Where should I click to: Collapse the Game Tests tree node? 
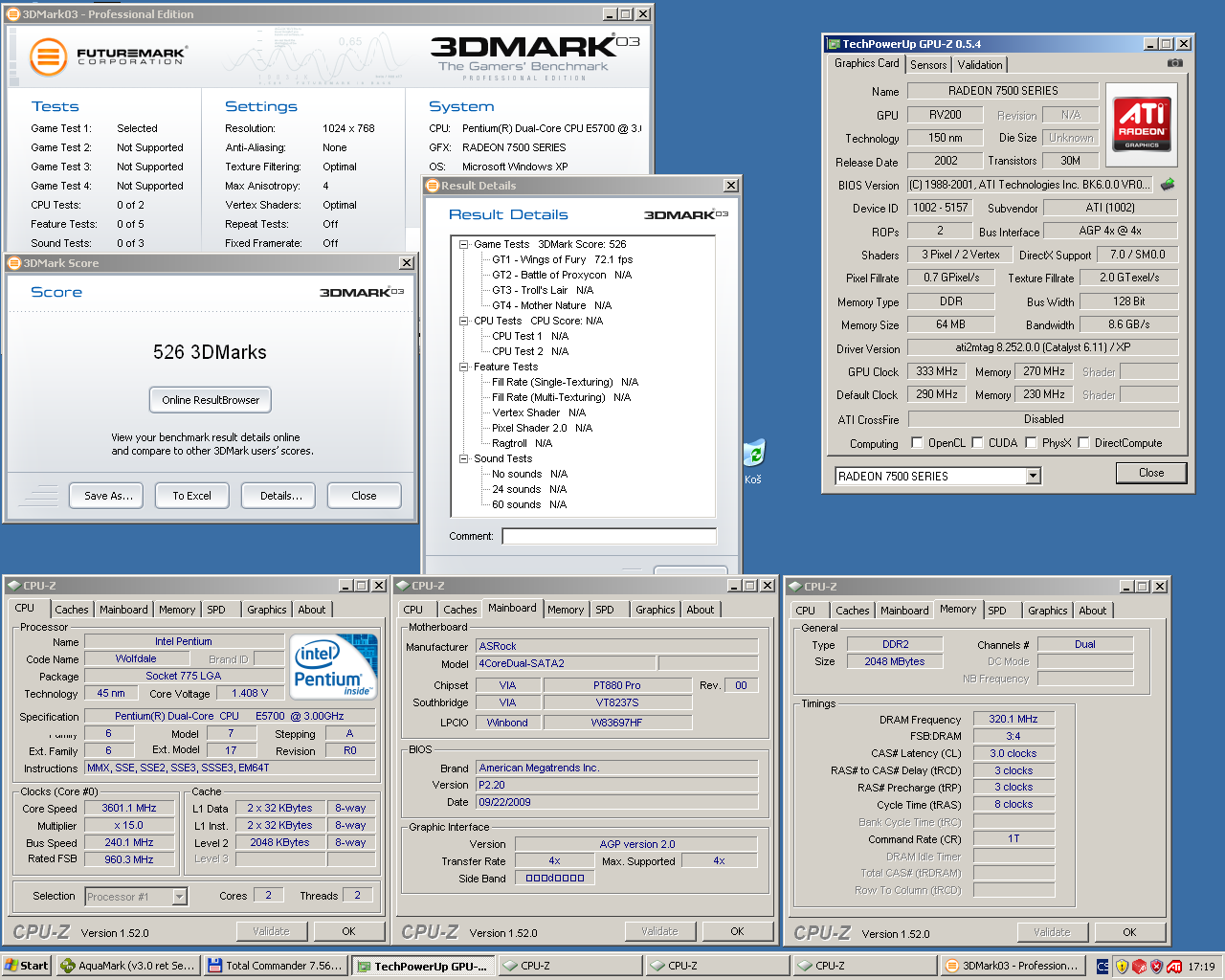click(463, 244)
